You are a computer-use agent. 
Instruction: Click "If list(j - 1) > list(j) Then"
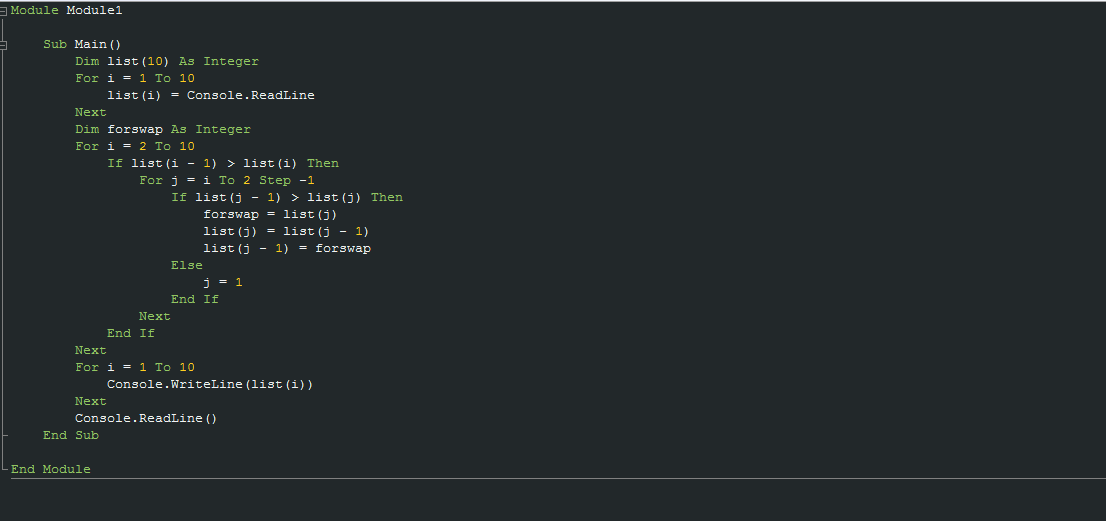tap(287, 197)
